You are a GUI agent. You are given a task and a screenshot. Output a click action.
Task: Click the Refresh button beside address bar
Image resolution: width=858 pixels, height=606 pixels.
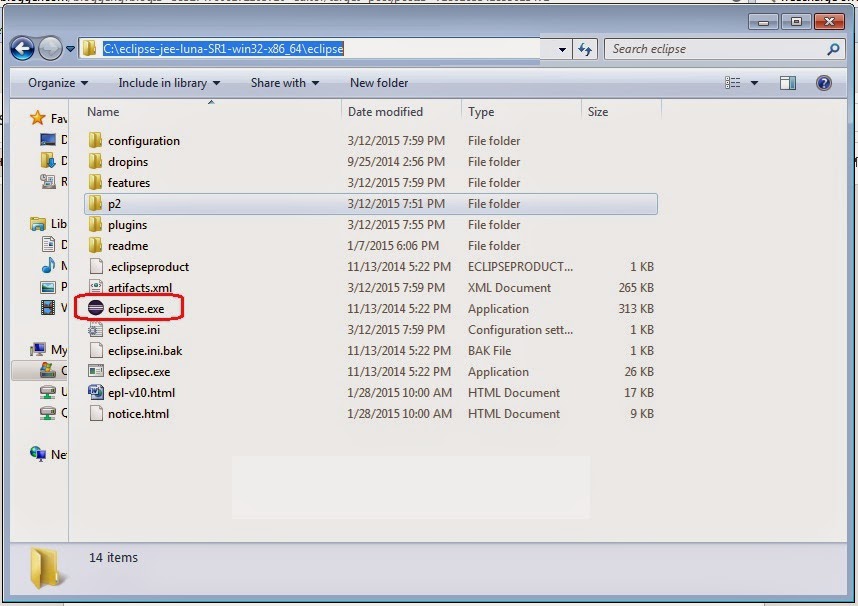[585, 49]
